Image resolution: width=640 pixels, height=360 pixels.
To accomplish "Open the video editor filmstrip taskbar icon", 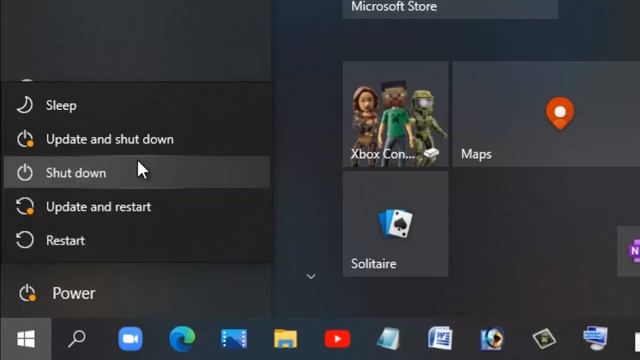I will click(234, 339).
